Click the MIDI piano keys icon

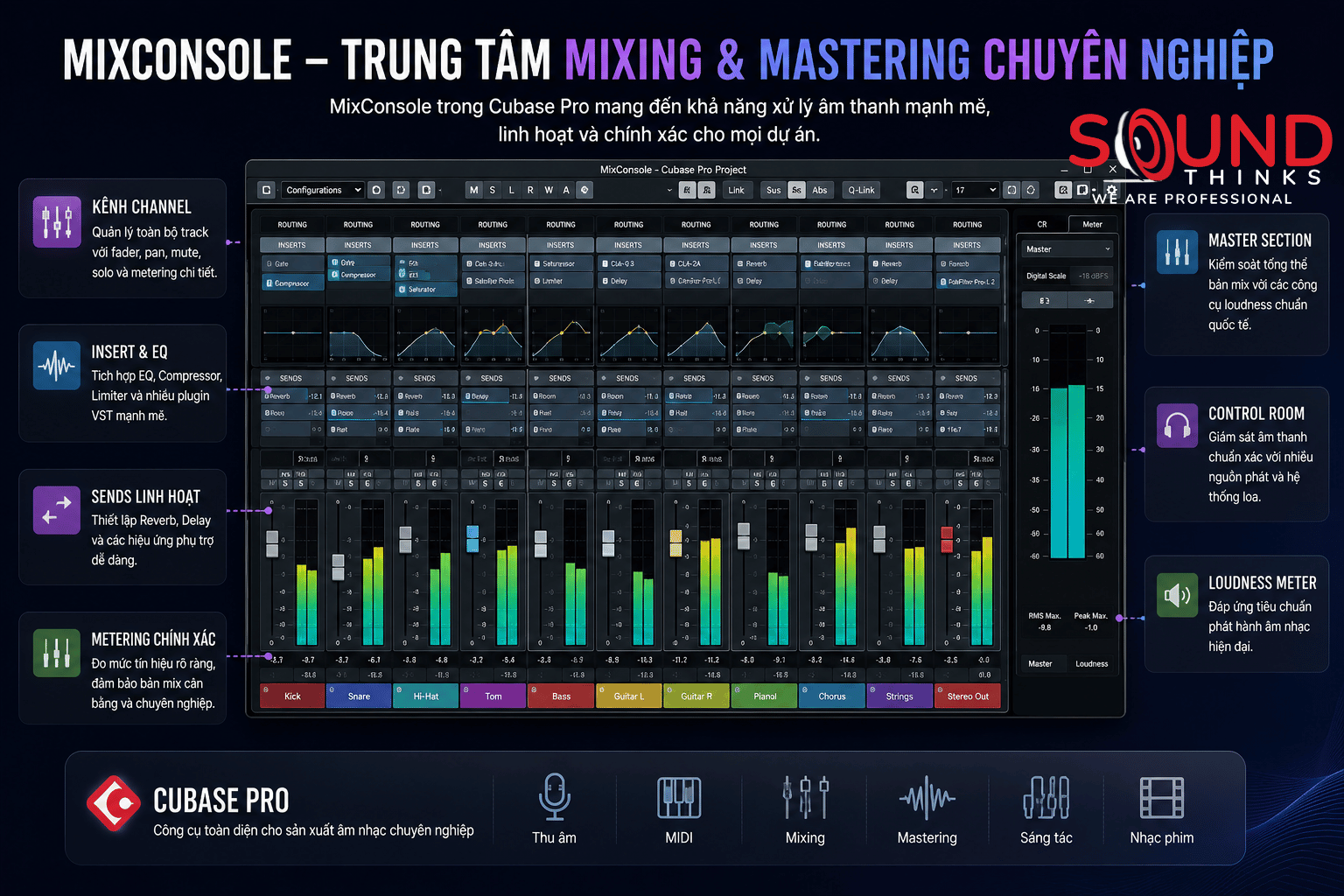point(679,797)
